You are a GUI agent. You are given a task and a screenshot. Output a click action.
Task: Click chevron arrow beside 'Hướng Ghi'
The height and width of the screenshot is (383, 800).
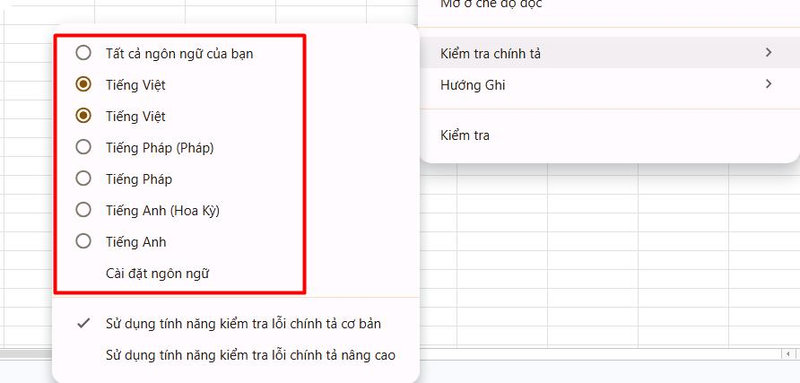click(x=769, y=84)
